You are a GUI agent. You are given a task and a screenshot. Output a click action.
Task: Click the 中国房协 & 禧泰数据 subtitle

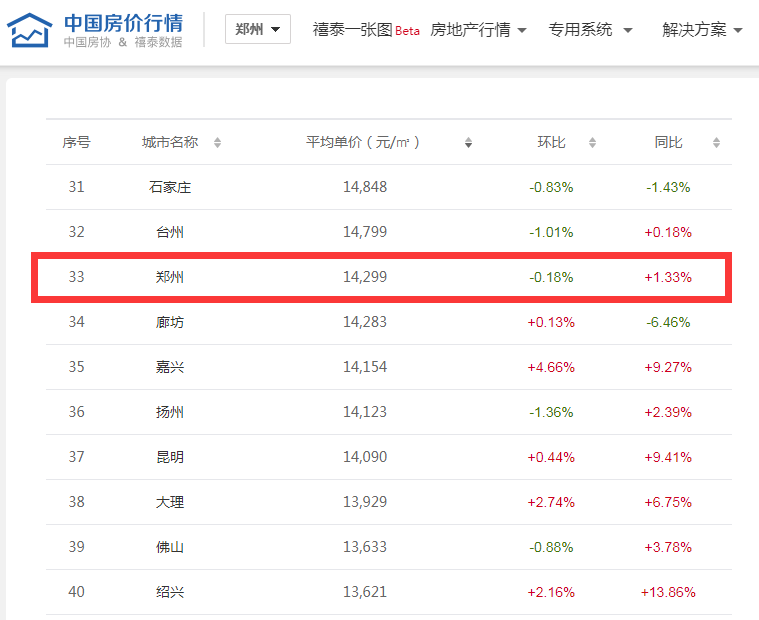point(123,42)
